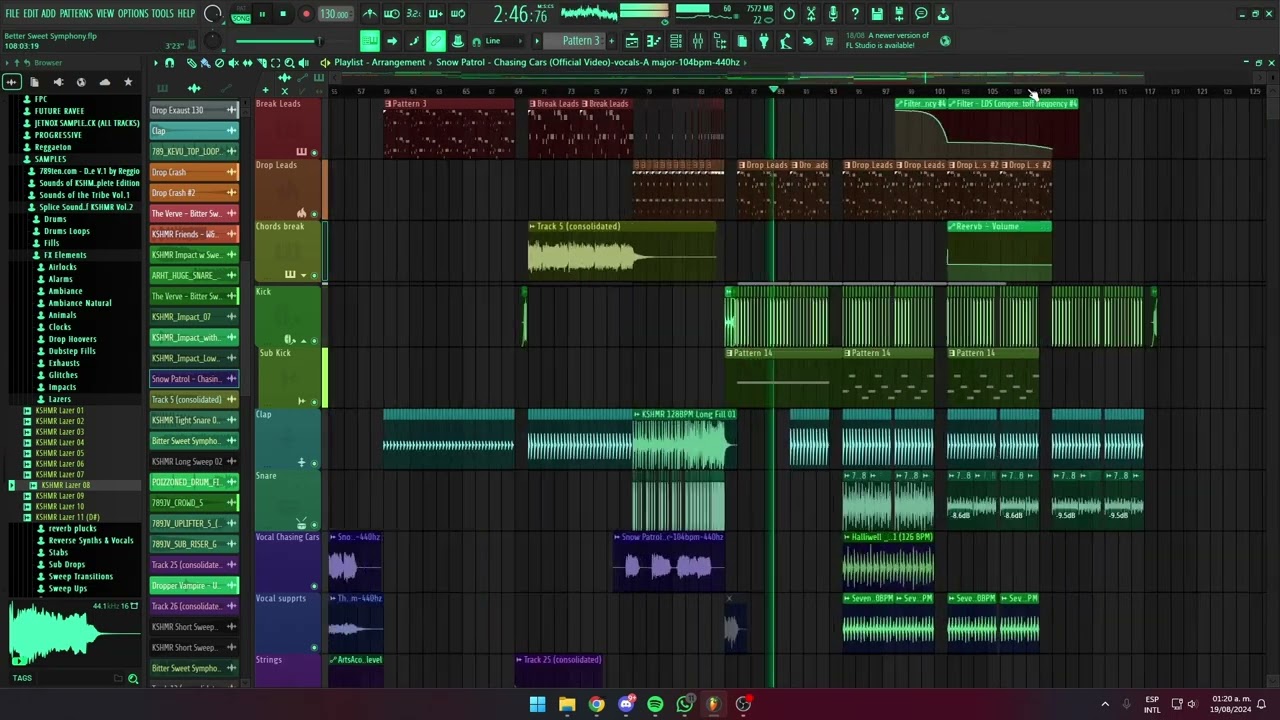The height and width of the screenshot is (720, 1280).
Task: Expand the Impacts folder
Action: (62, 387)
